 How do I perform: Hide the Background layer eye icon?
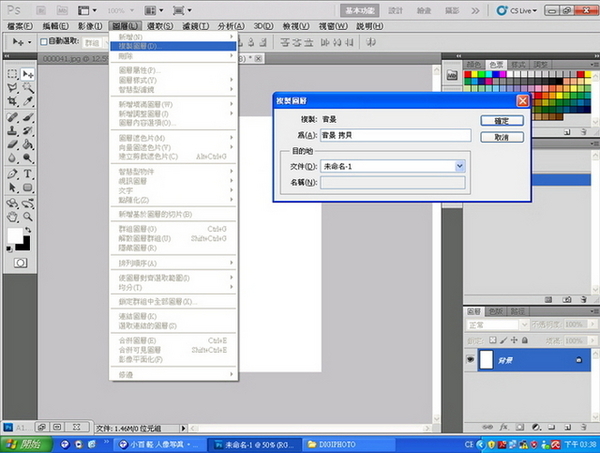tap(470, 359)
